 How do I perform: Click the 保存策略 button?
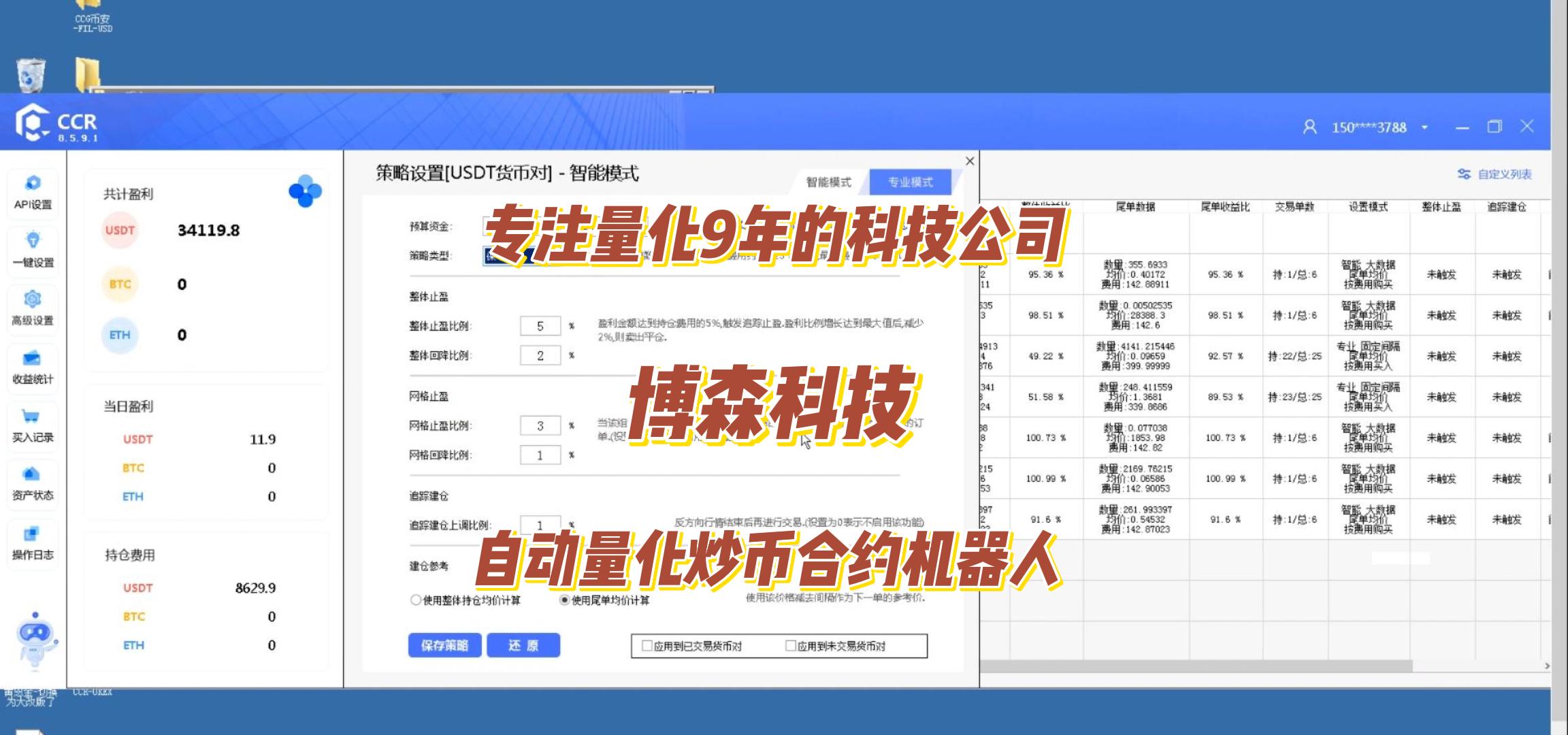coord(444,645)
